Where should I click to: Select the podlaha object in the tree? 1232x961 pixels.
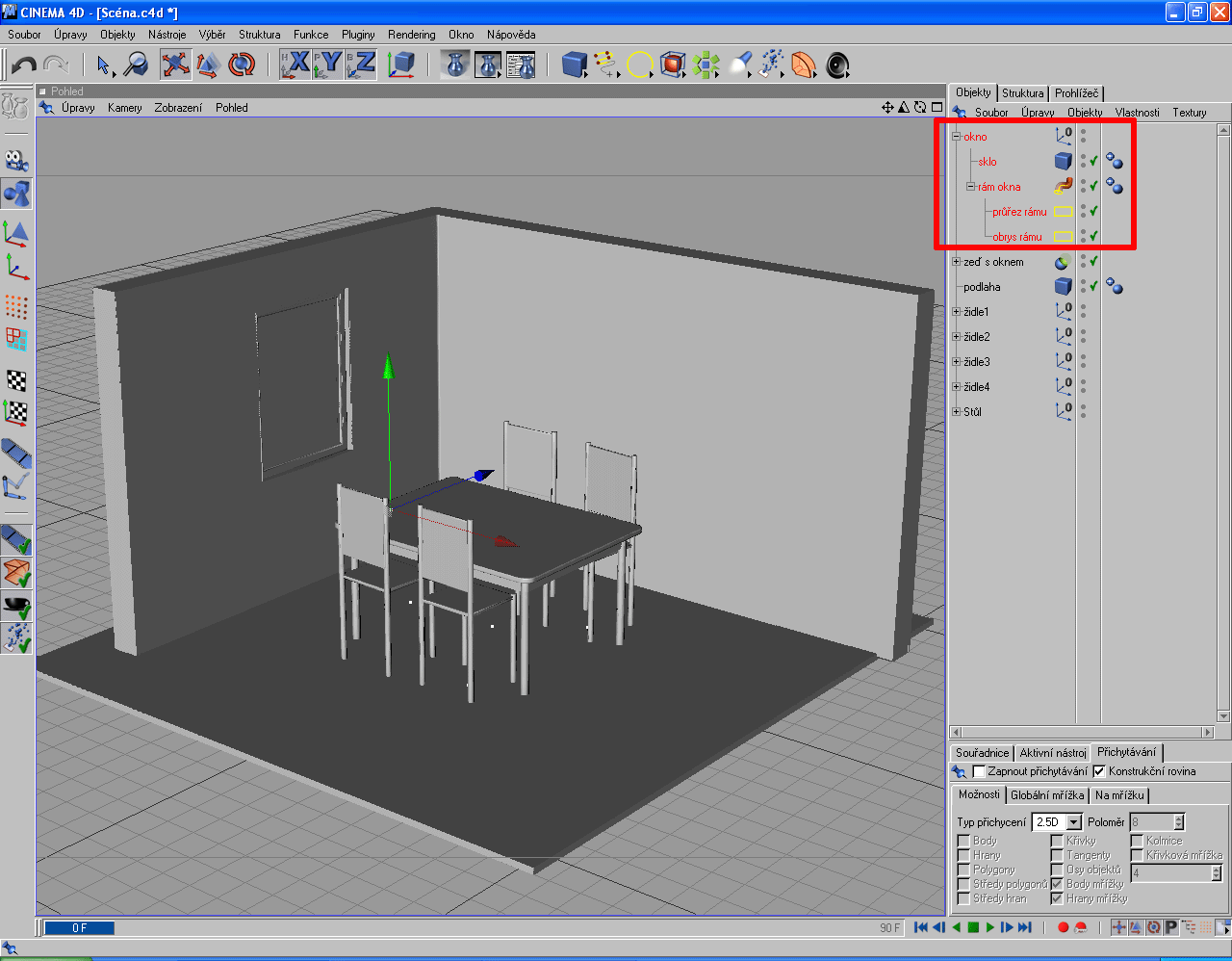pos(982,287)
